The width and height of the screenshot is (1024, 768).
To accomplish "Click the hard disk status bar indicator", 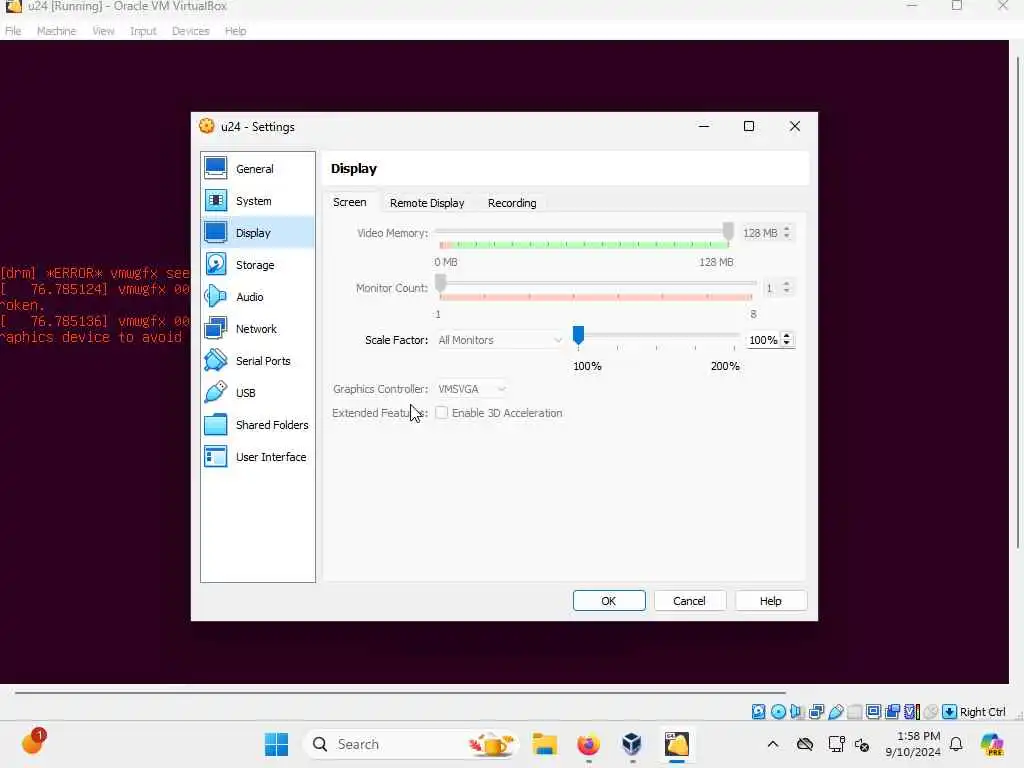I will (758, 712).
